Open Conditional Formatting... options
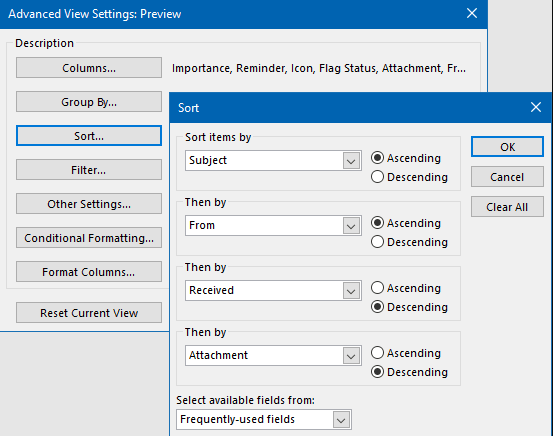The image size is (553, 436). click(89, 238)
